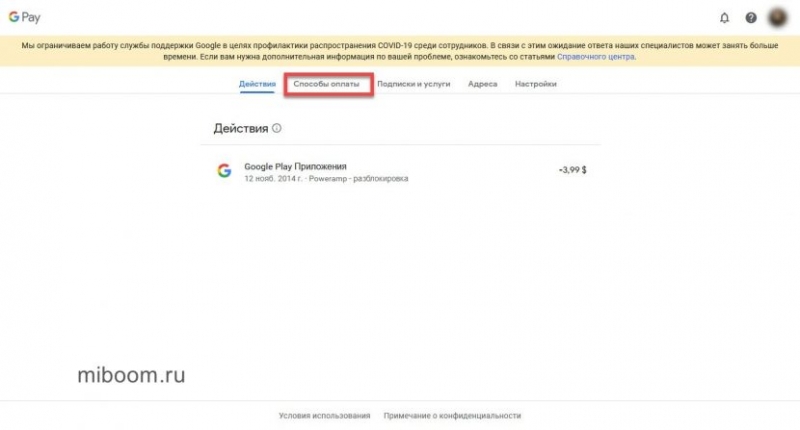Viewport: 800px width, 430px height.
Task: Switch to the Способы оплаты tab
Action: [x=327, y=84]
